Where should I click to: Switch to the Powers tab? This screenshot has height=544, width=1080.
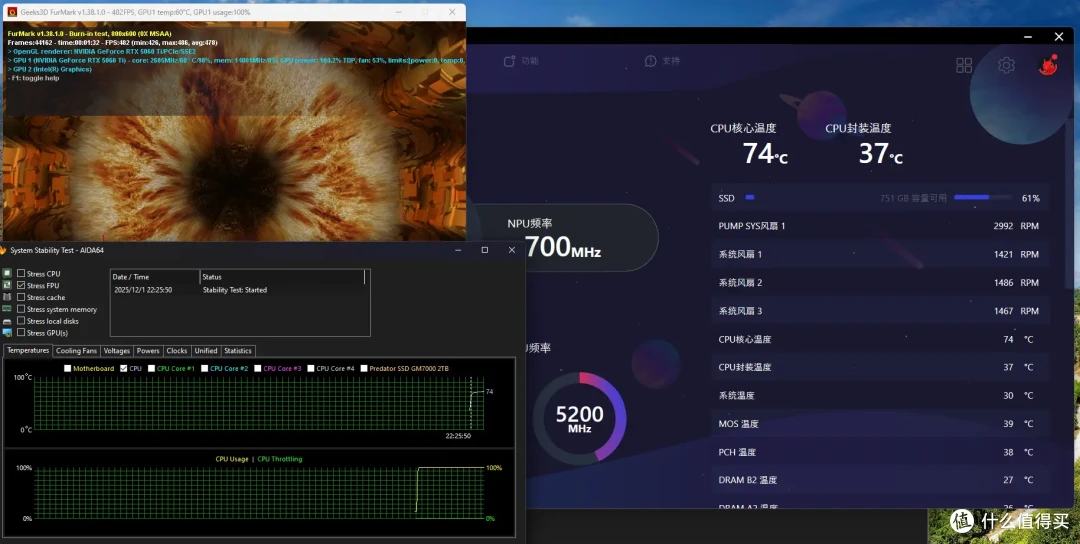(148, 351)
